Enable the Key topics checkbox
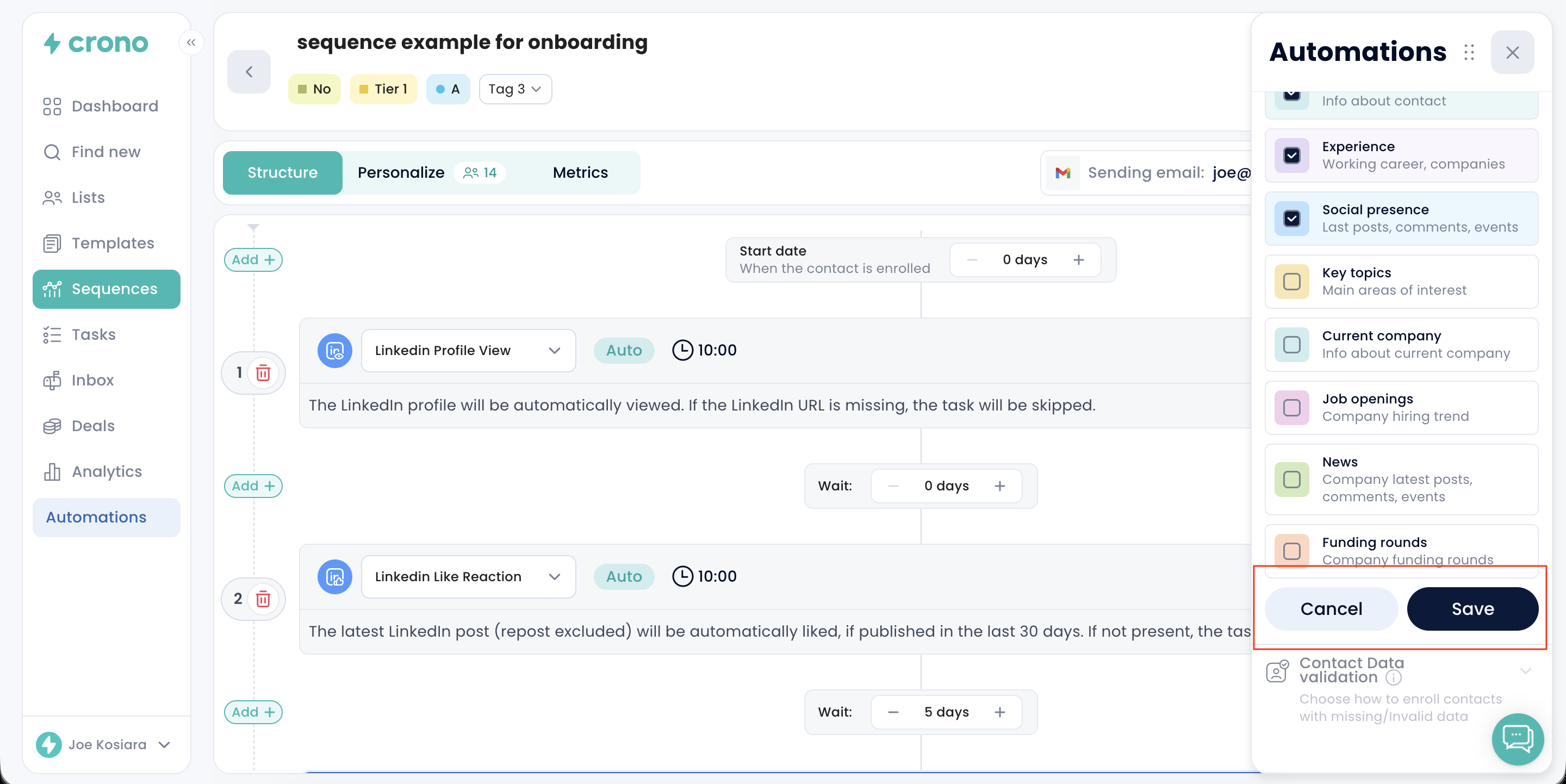Image resolution: width=1566 pixels, height=784 pixels. point(1291,282)
